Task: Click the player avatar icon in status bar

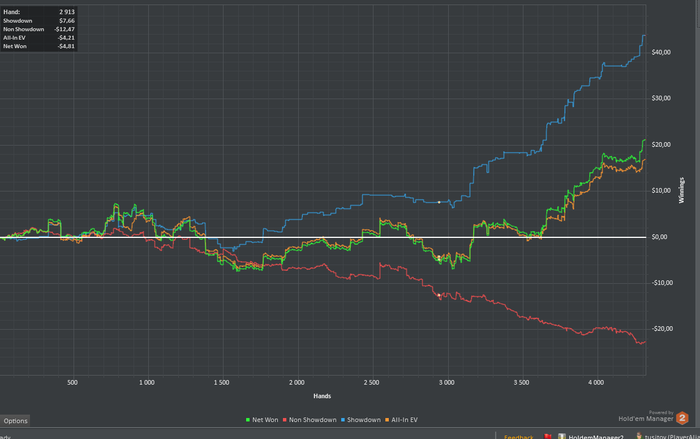Action: tap(639, 436)
